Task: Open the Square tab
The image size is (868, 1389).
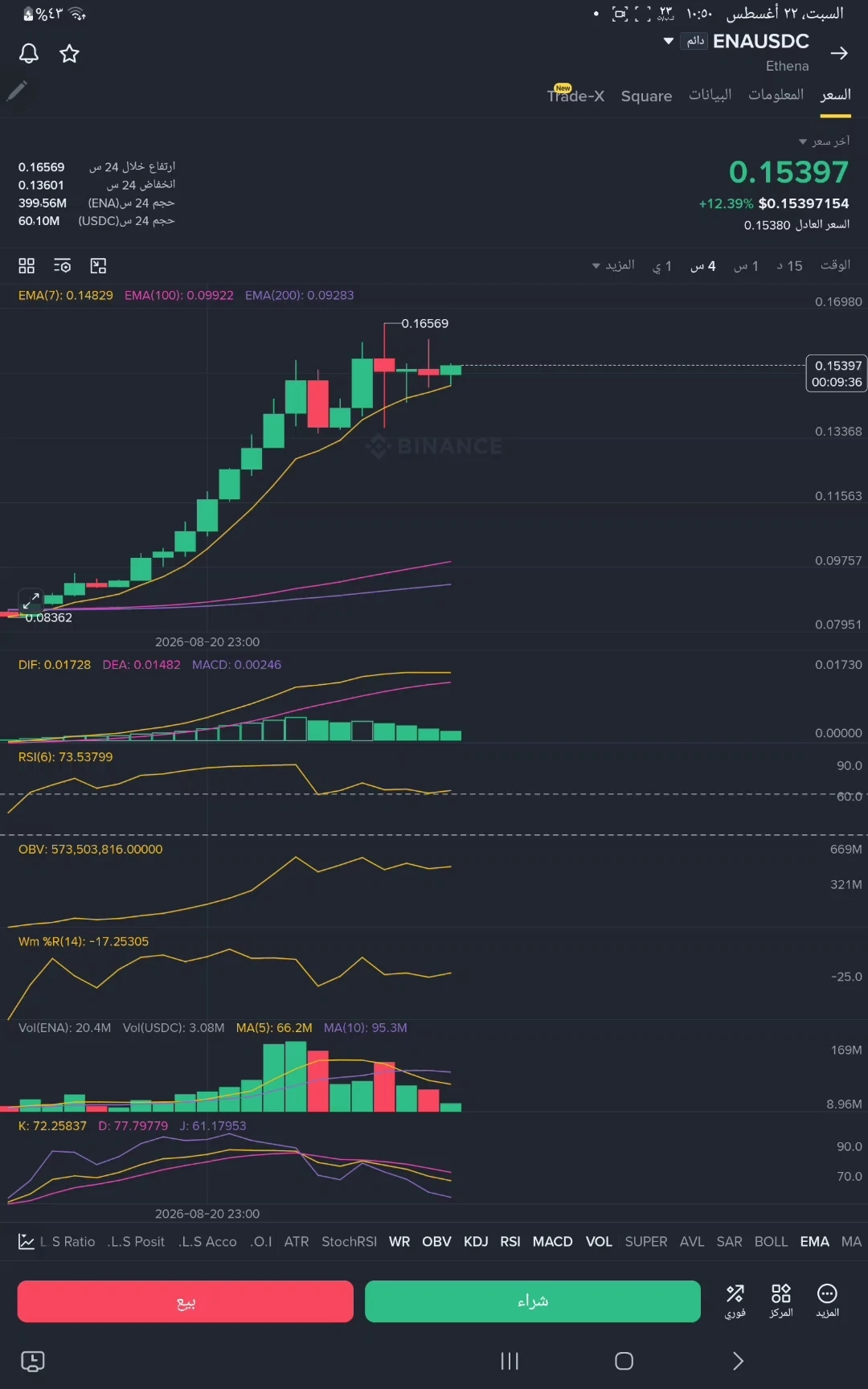Action: (x=646, y=96)
